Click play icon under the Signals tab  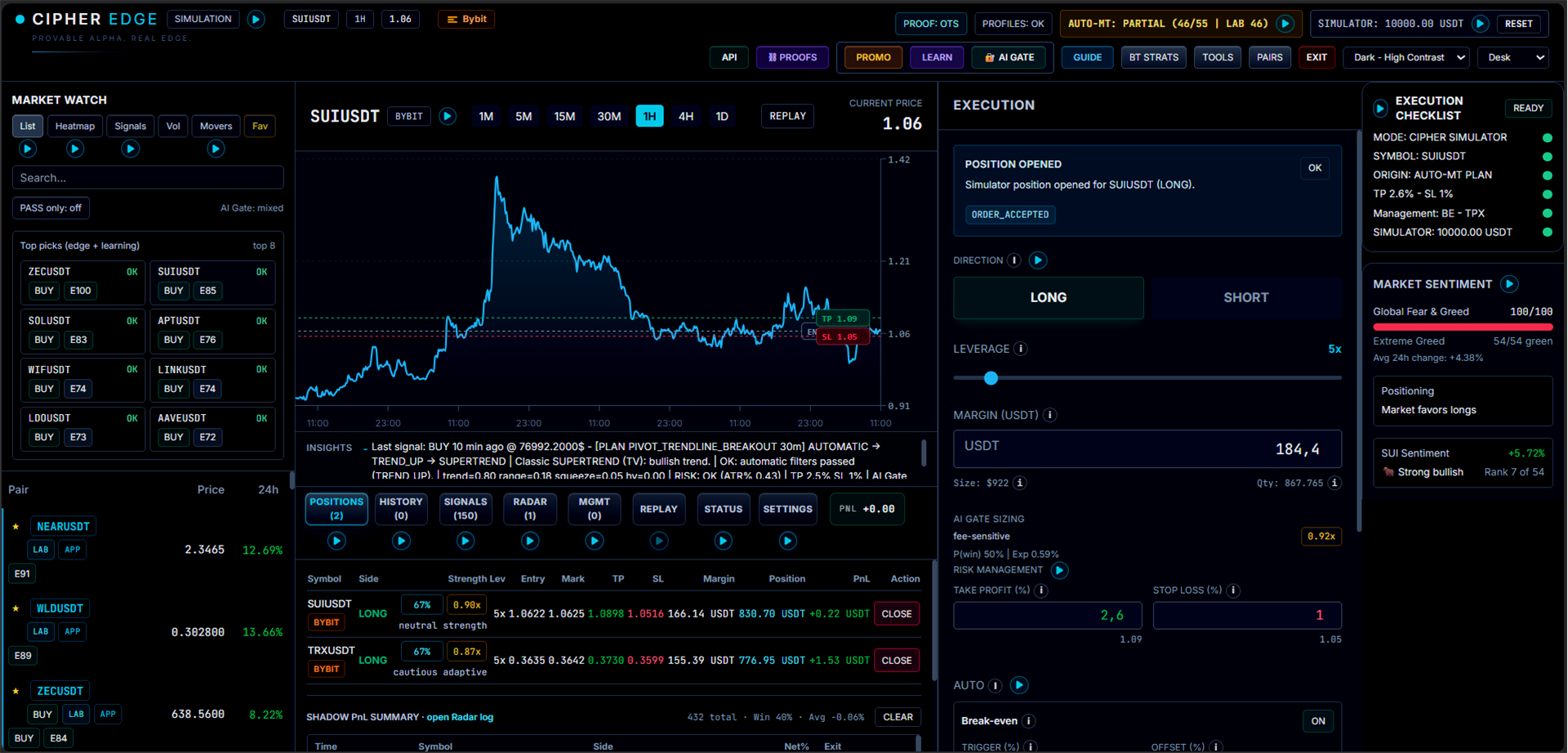(130, 149)
